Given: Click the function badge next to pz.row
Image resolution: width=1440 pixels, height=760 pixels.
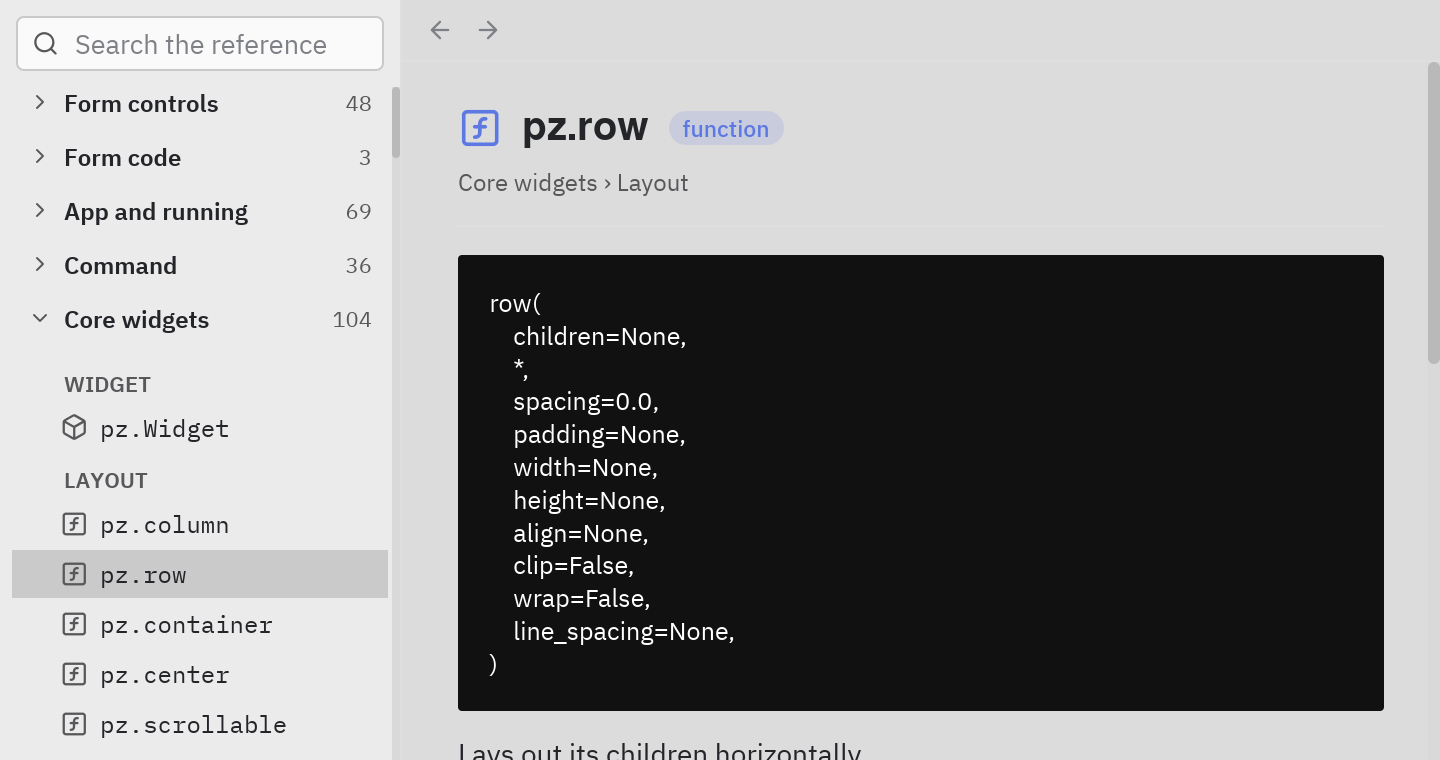Looking at the screenshot, I should (726, 128).
